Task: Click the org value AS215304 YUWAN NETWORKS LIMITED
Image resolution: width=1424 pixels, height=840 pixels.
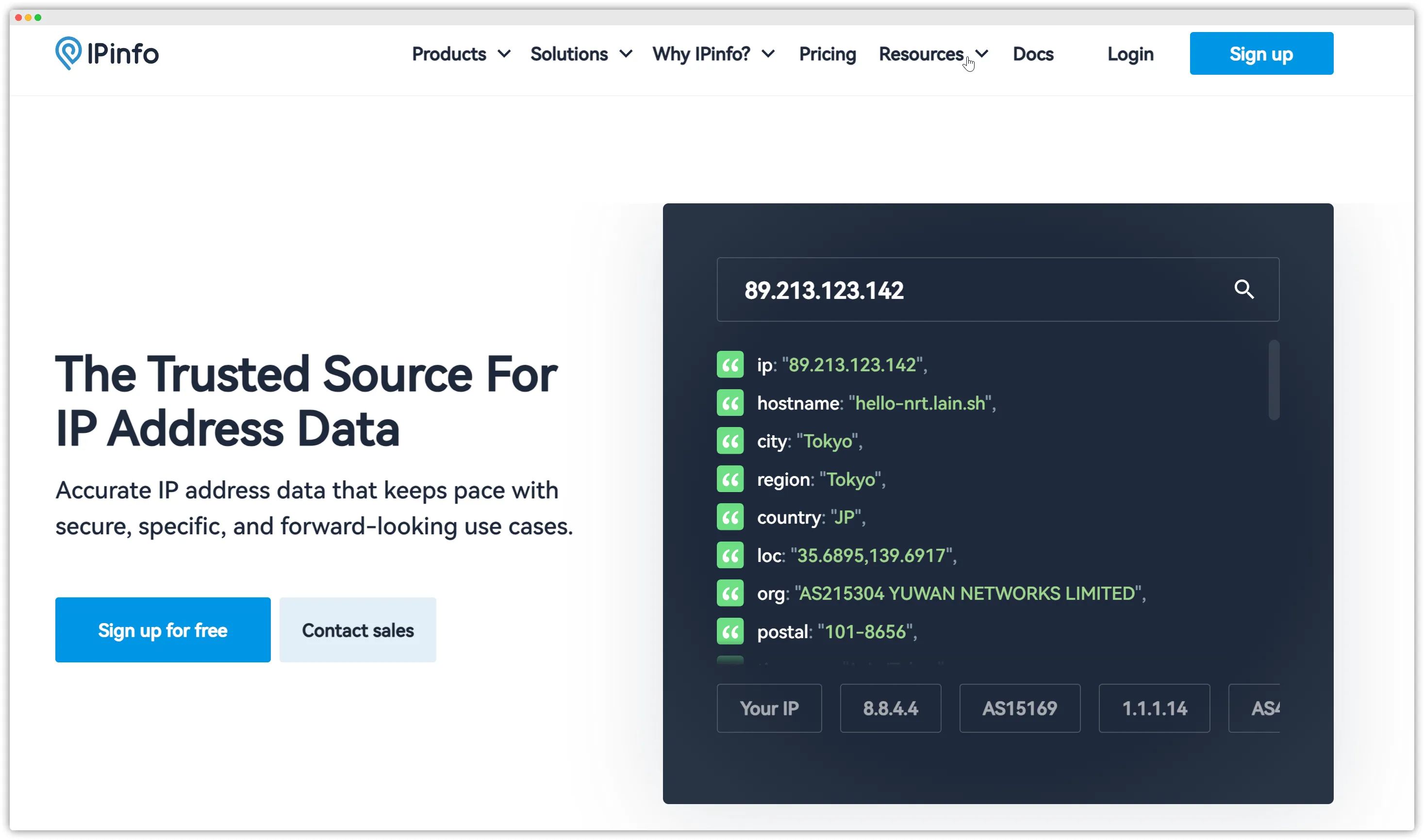Action: 967,593
